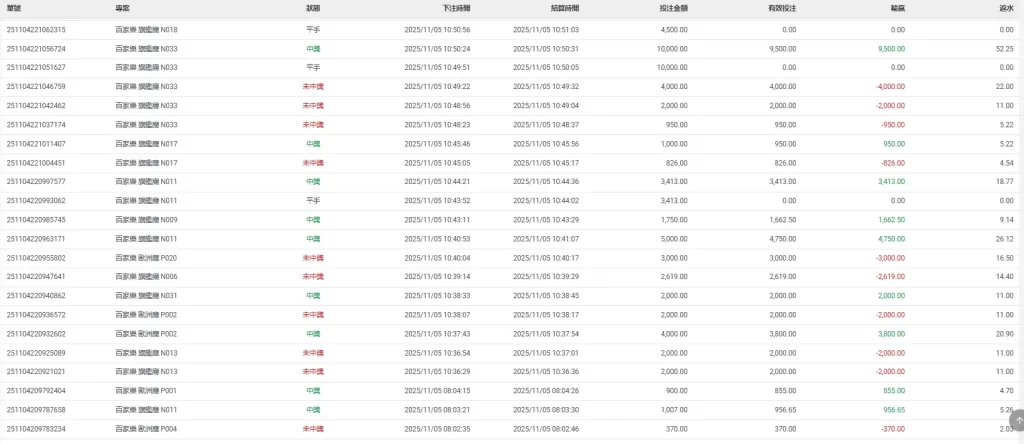Click the 百家樂 歐洲廳 P001 project cell
Screen dimensions: 1024x444
pyautogui.click(x=146, y=390)
